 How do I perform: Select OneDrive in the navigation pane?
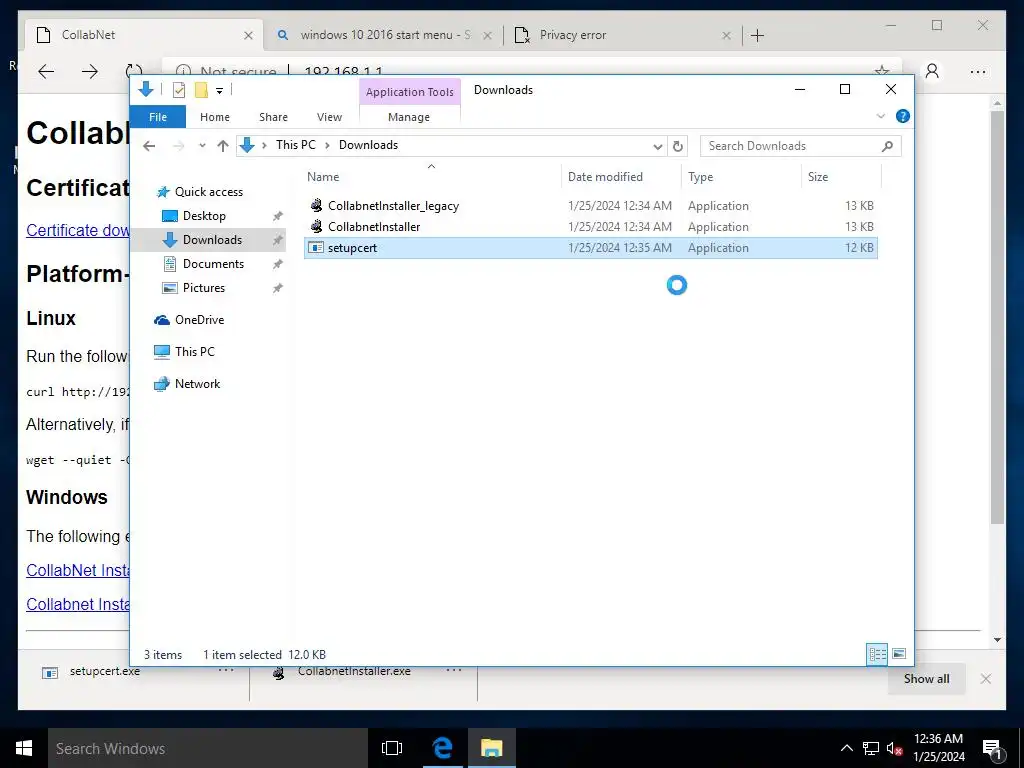(199, 320)
